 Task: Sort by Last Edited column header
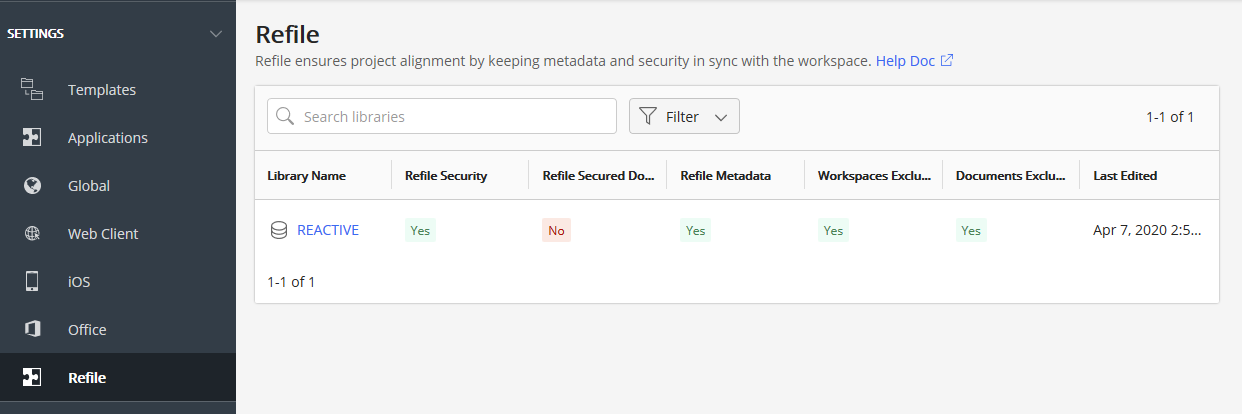(1125, 176)
